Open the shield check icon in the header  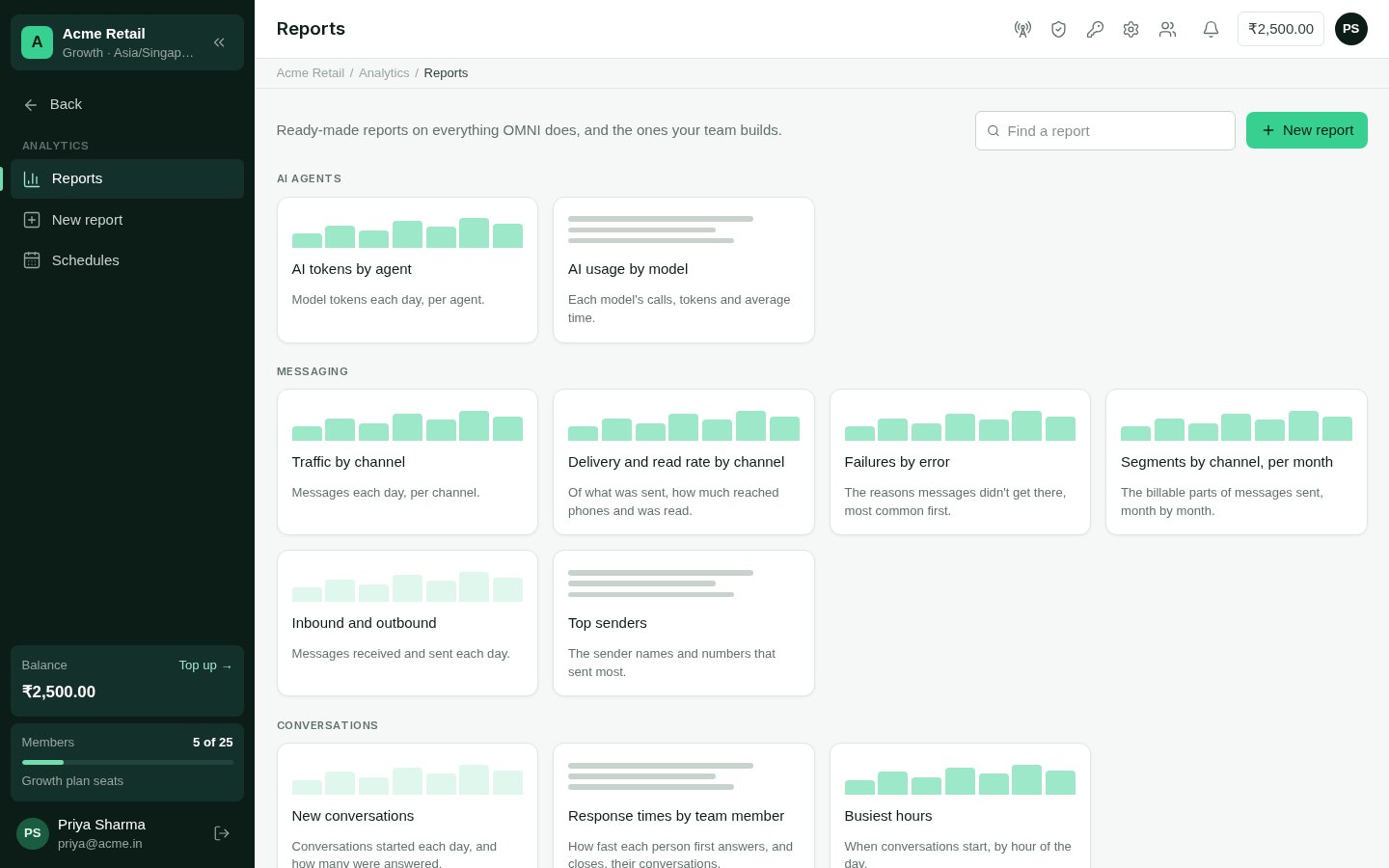coord(1058,29)
